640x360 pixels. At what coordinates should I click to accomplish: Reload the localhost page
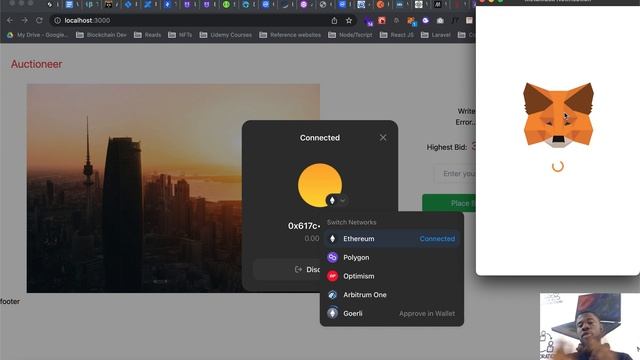pyautogui.click(x=39, y=20)
